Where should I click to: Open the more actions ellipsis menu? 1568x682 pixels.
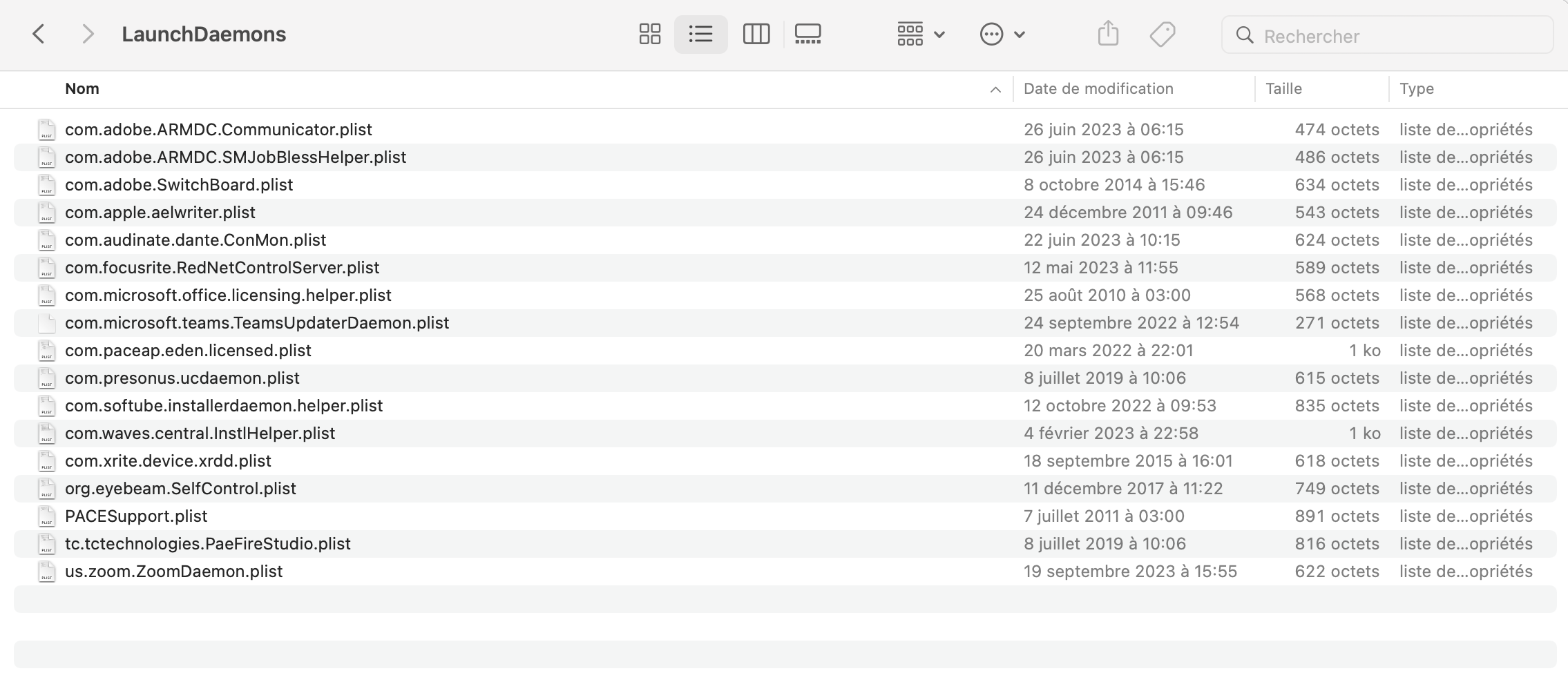pos(1002,34)
